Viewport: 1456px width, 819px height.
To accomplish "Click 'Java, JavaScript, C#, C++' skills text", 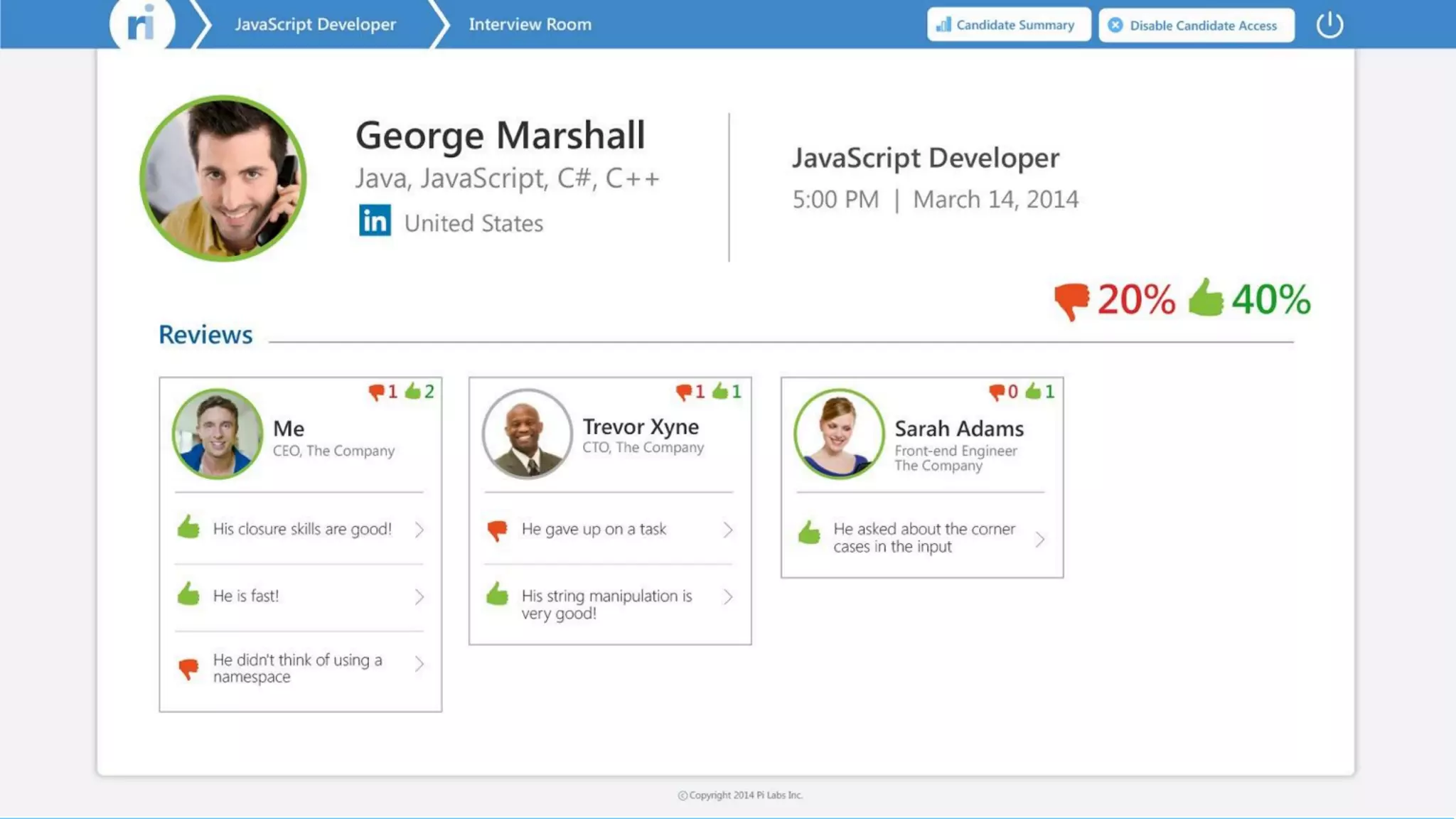I will (x=507, y=178).
